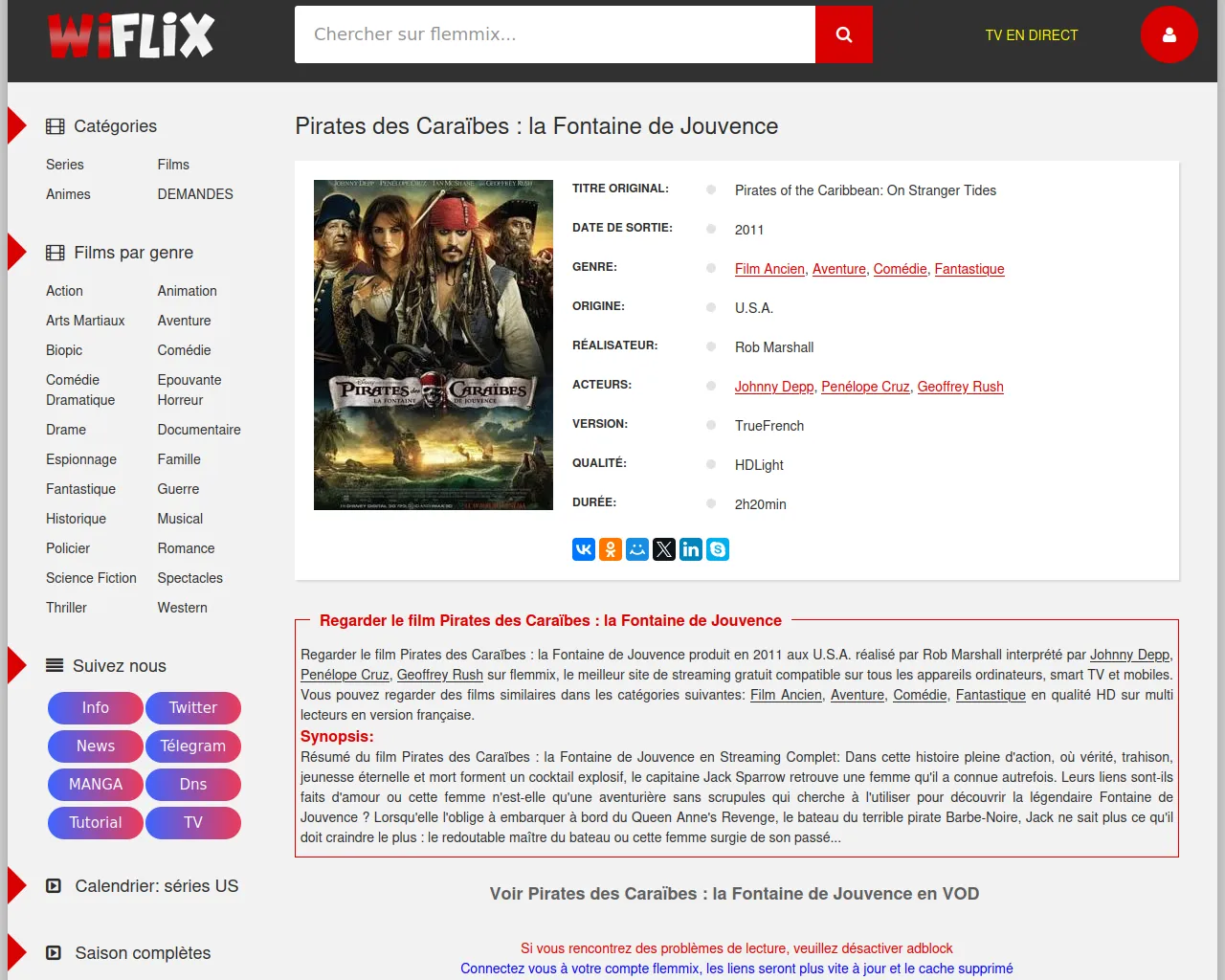Open Film Ancien in the GENRE row
The image size is (1225, 980).
point(769,269)
